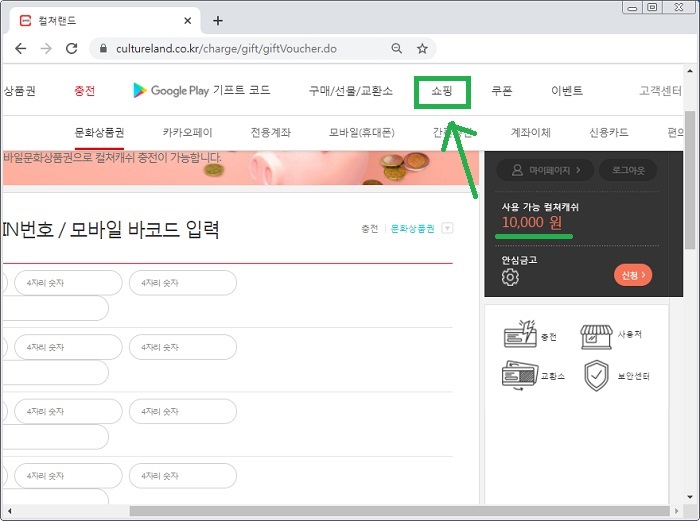700x521 pixels.
Task: Click second row middle 4자리 숫자 field
Action: pyautogui.click(x=68, y=347)
